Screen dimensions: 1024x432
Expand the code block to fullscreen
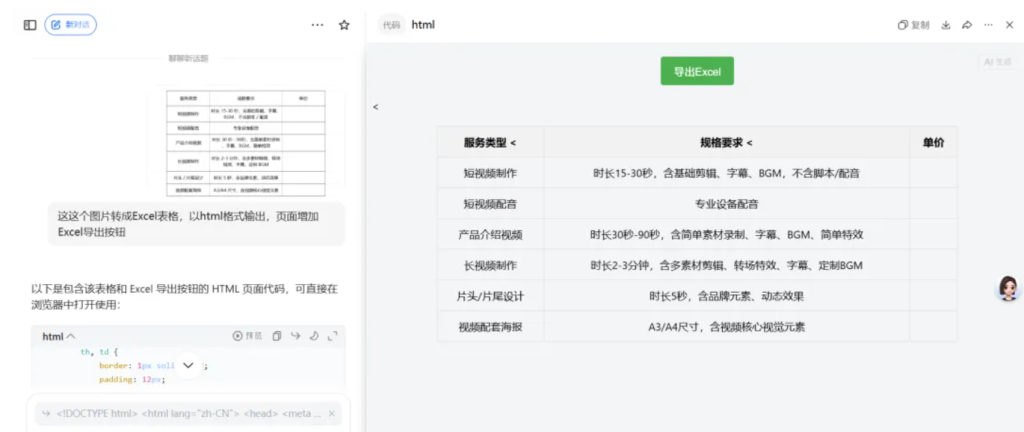pos(332,337)
